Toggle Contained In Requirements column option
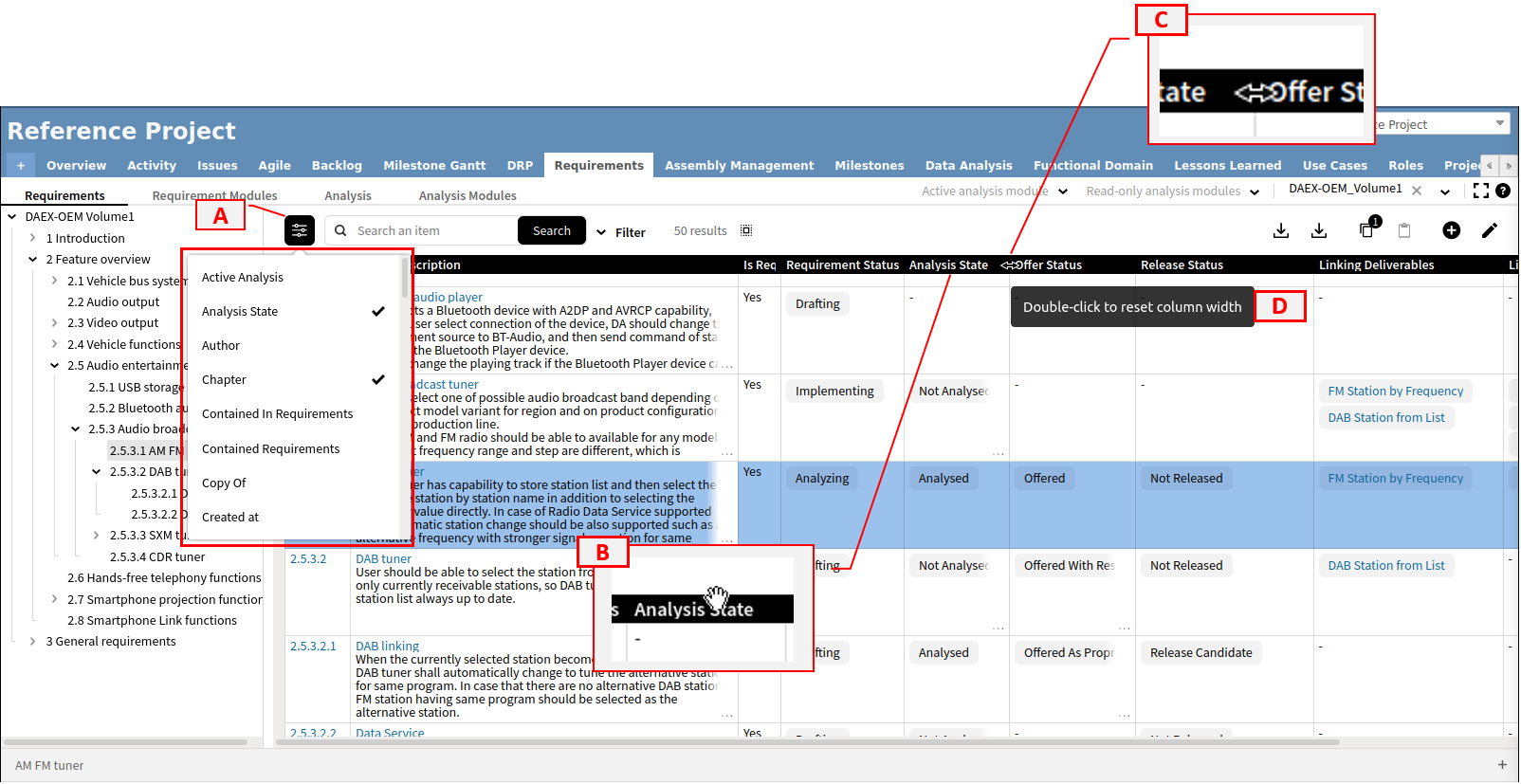Screen dimensions: 1521x784 coord(293,413)
